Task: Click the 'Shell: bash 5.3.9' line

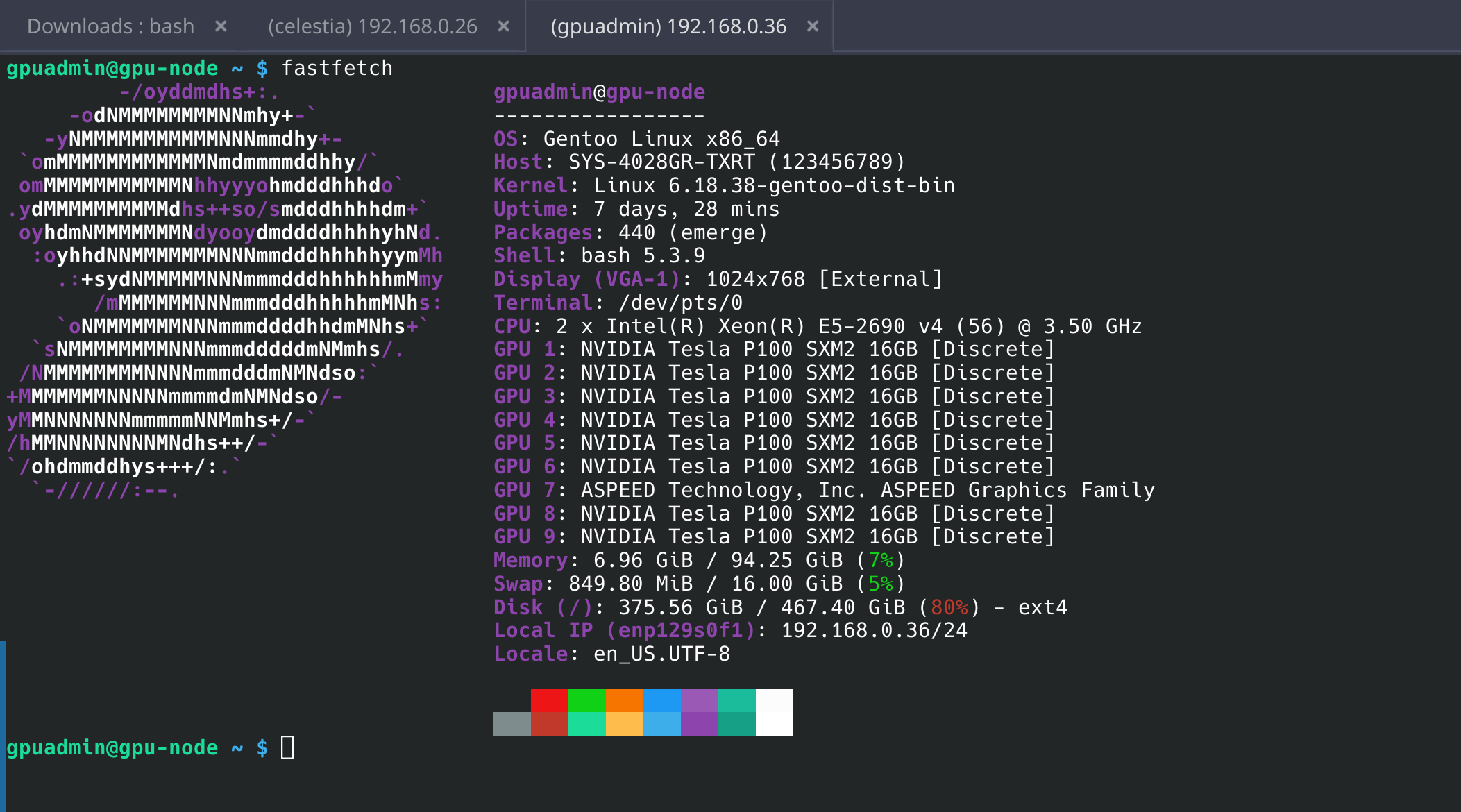Action: click(x=599, y=255)
